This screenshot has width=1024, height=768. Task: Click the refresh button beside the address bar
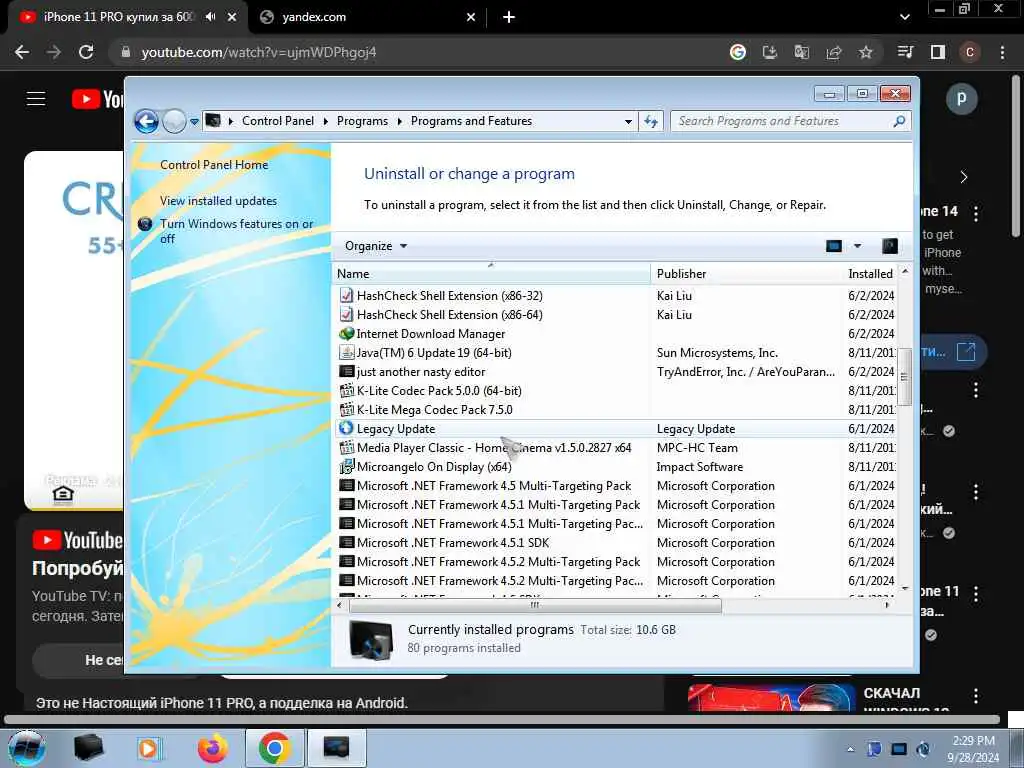coord(651,121)
